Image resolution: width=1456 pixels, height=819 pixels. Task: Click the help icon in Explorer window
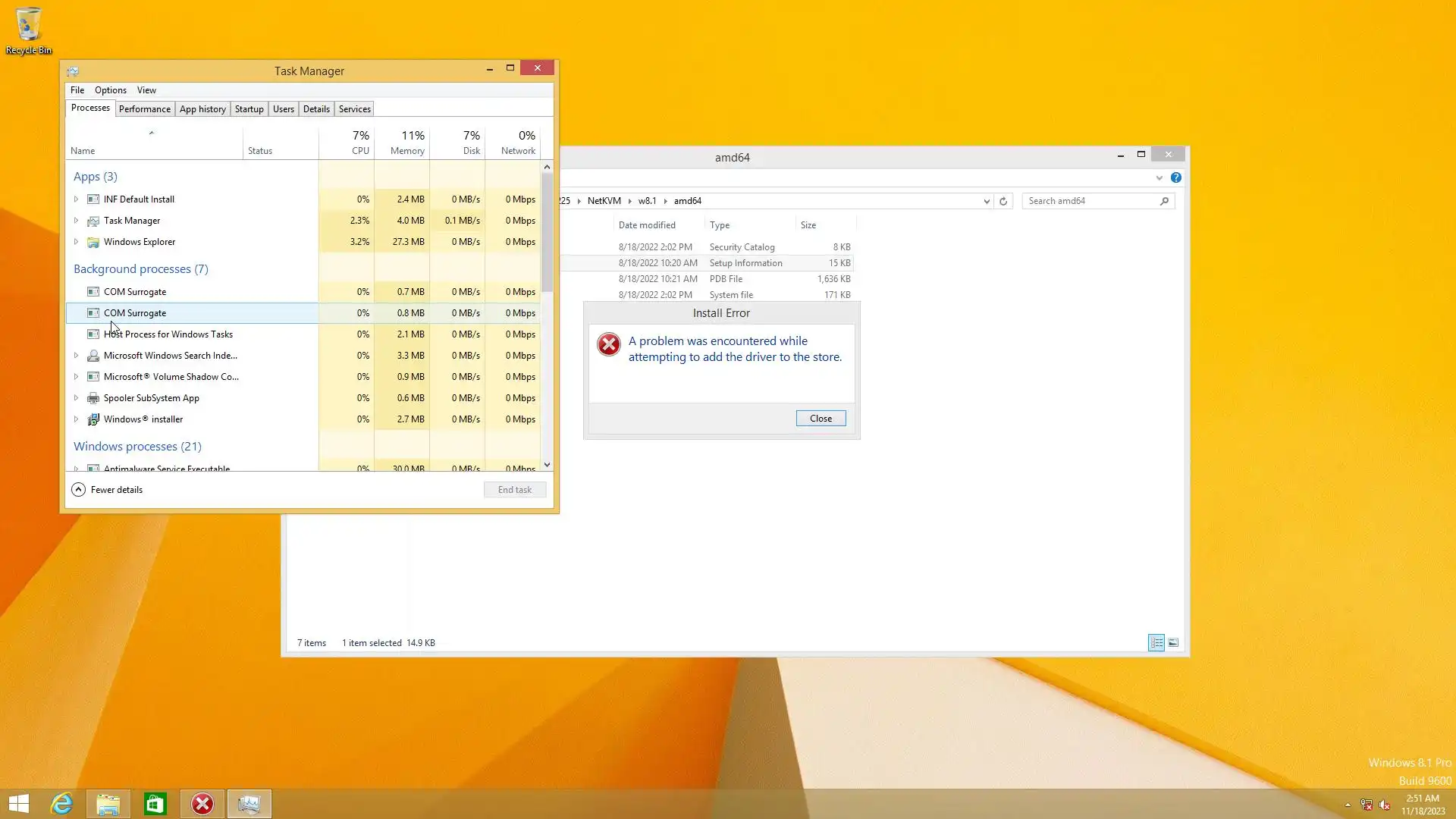pos(1175,177)
